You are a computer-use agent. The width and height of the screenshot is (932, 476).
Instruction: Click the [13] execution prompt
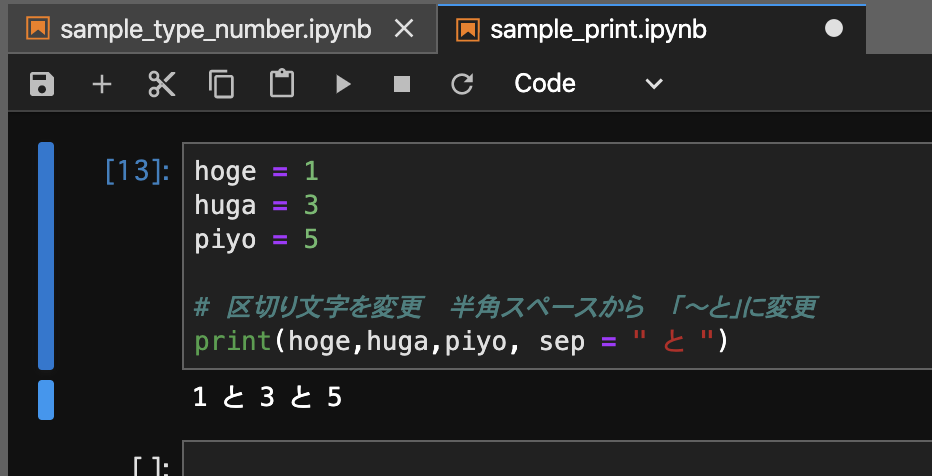click(x=137, y=172)
